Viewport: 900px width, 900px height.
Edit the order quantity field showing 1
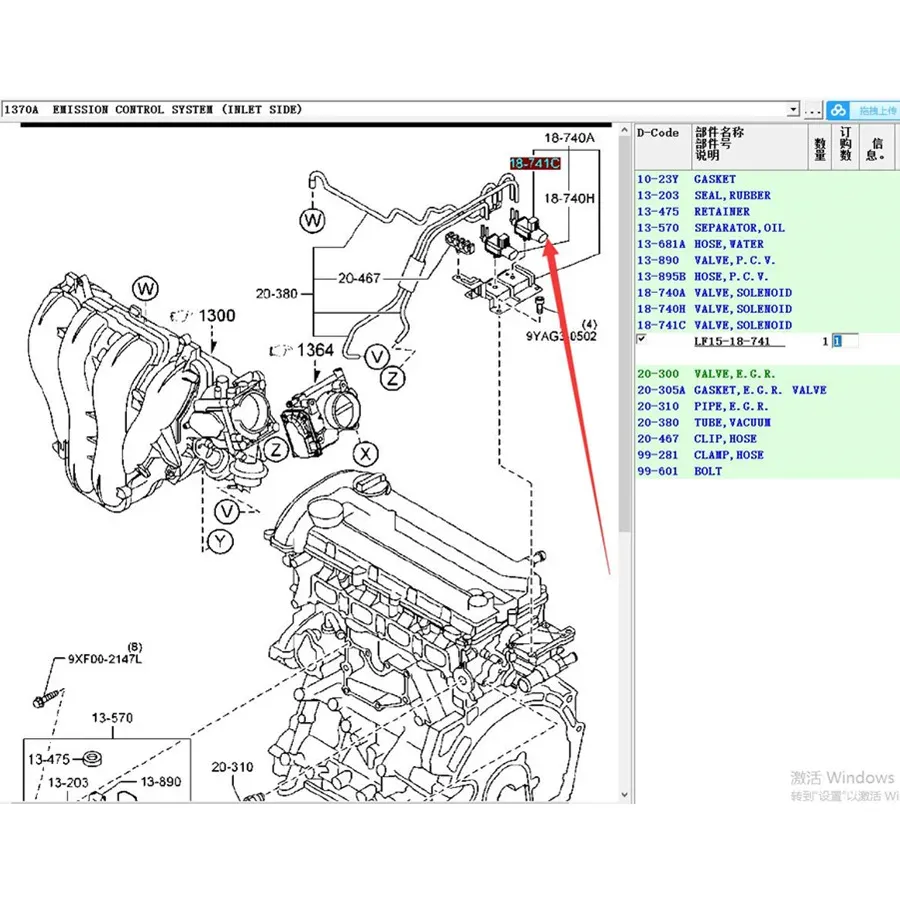point(839,340)
